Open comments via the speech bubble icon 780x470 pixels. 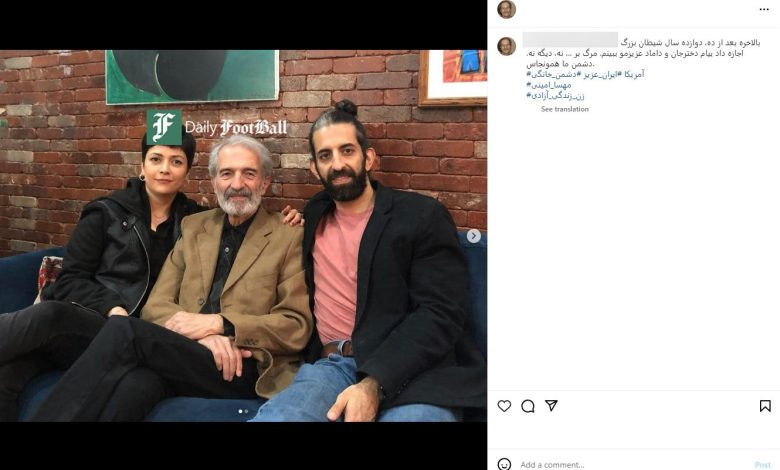point(528,406)
